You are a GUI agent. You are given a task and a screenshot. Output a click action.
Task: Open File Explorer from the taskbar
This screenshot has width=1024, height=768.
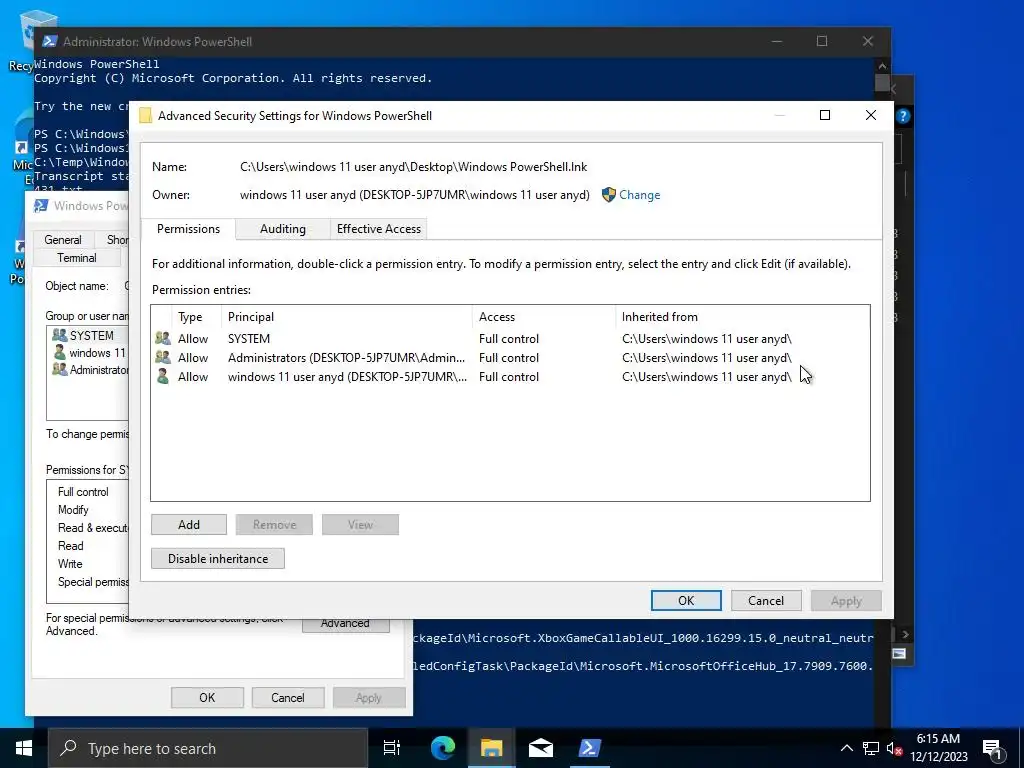[x=491, y=748]
